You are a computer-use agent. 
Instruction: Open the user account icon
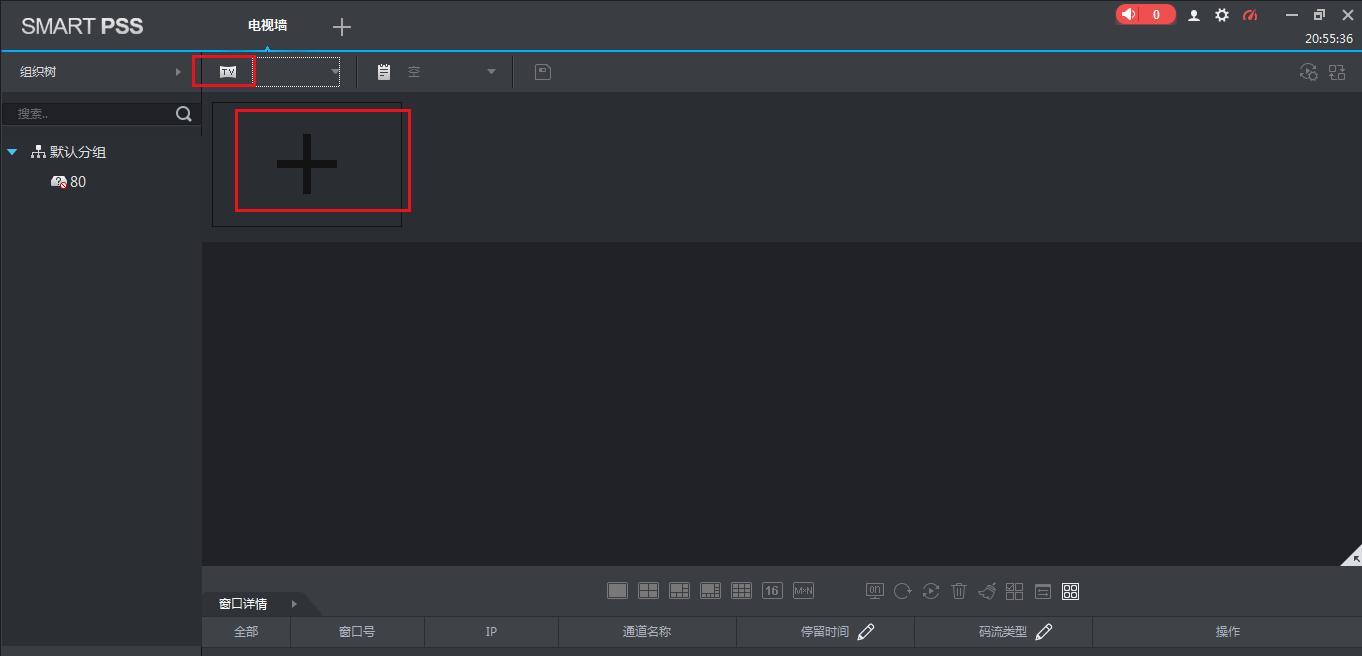click(x=1194, y=15)
